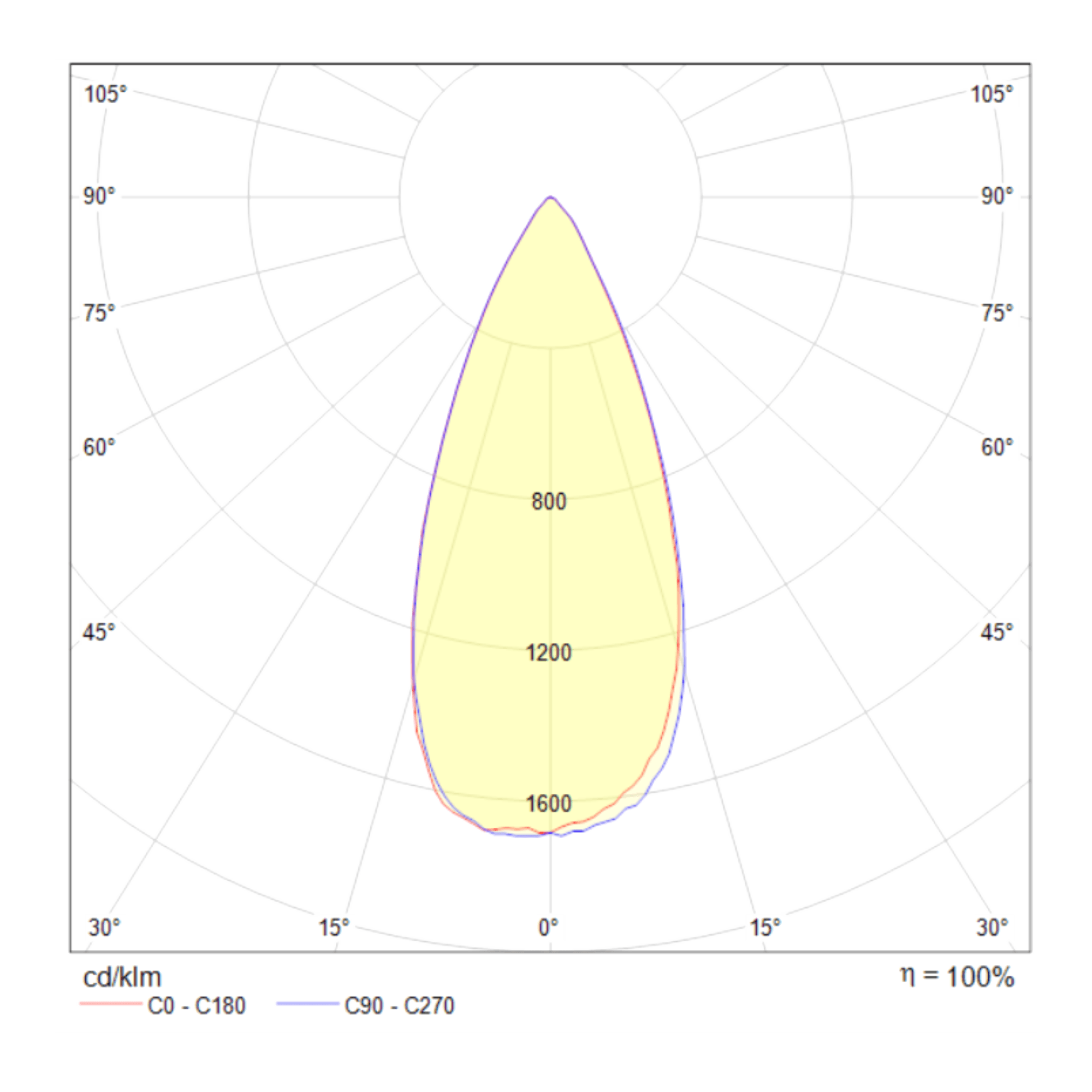Click the left 75° angle label
Image resolution: width=1092 pixels, height=1092 pixels.
(99, 313)
